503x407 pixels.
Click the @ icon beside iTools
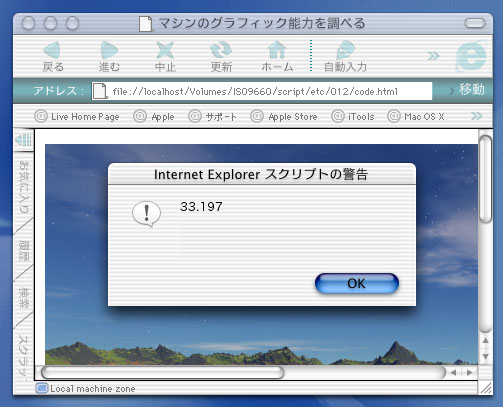click(337, 116)
